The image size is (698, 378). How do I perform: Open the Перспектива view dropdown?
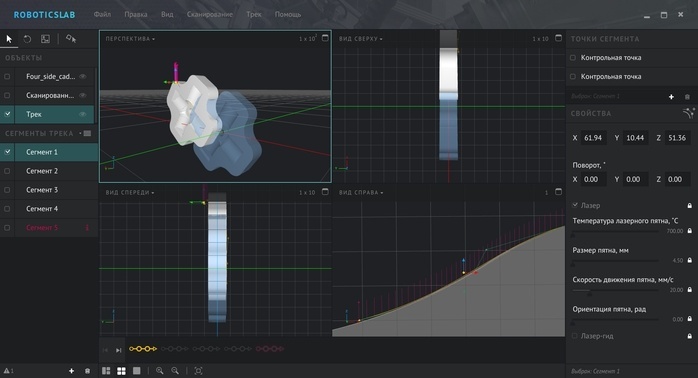click(130, 39)
